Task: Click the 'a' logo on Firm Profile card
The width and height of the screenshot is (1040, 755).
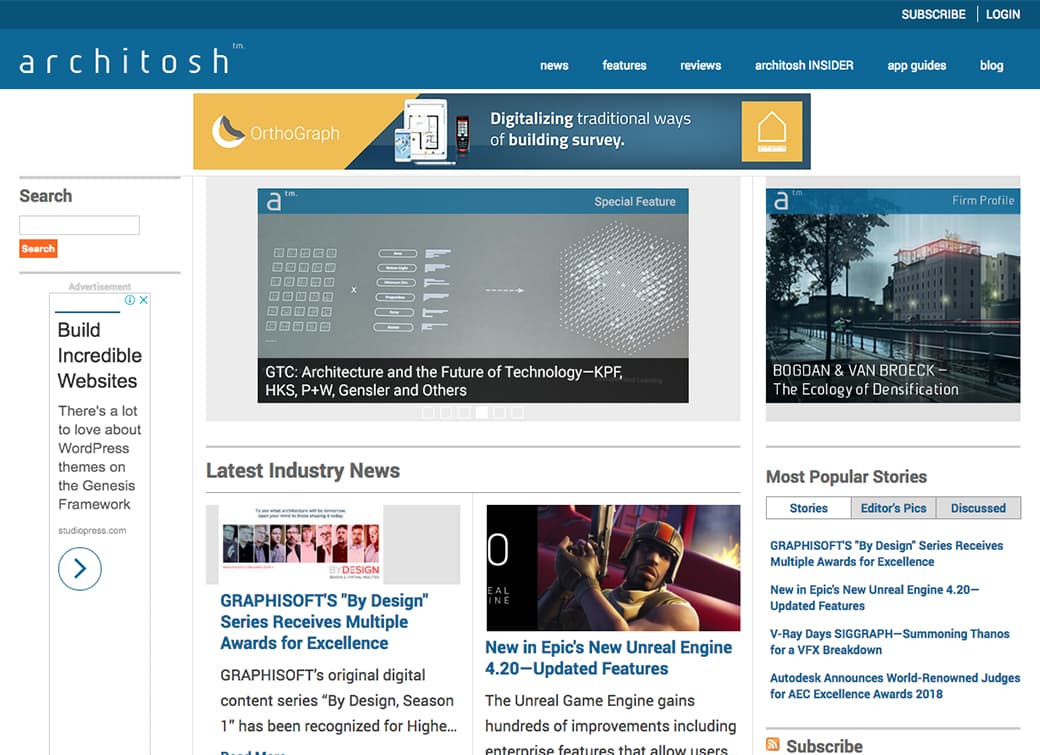Action: coord(781,200)
